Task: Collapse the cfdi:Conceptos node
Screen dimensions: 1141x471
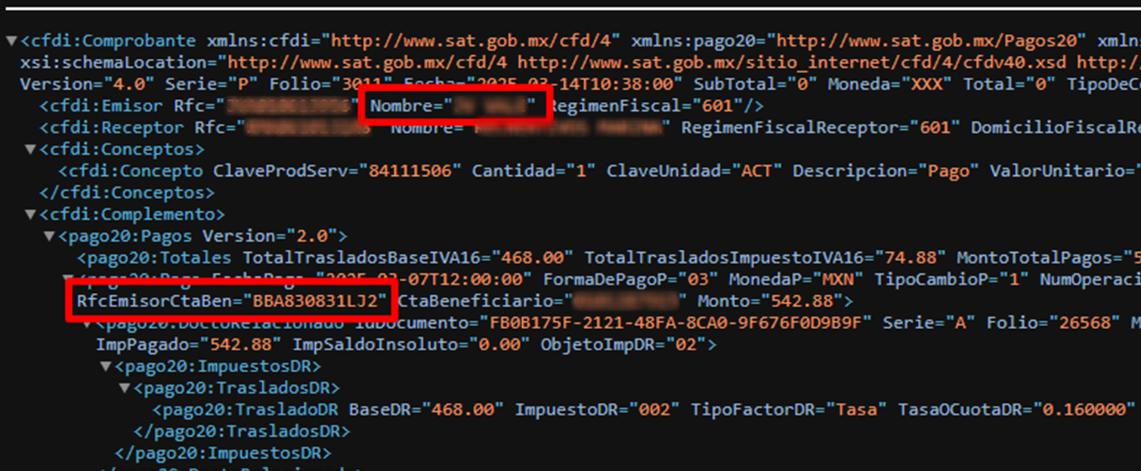Action: click(x=31, y=149)
